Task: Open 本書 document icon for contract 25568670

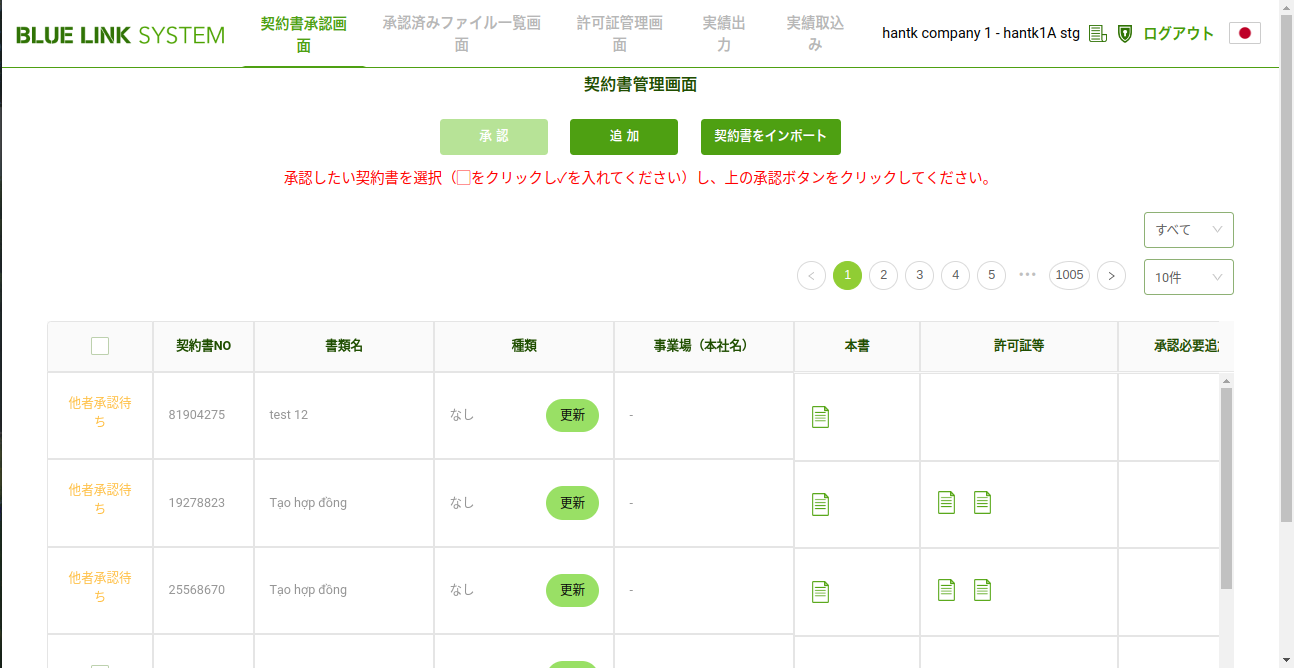Action: (820, 592)
